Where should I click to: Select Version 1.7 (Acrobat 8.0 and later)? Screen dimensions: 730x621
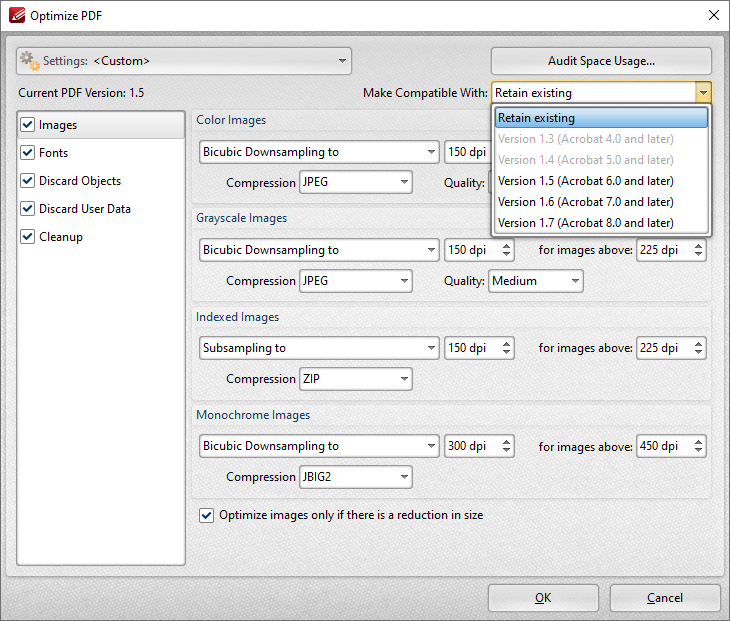pos(601,223)
